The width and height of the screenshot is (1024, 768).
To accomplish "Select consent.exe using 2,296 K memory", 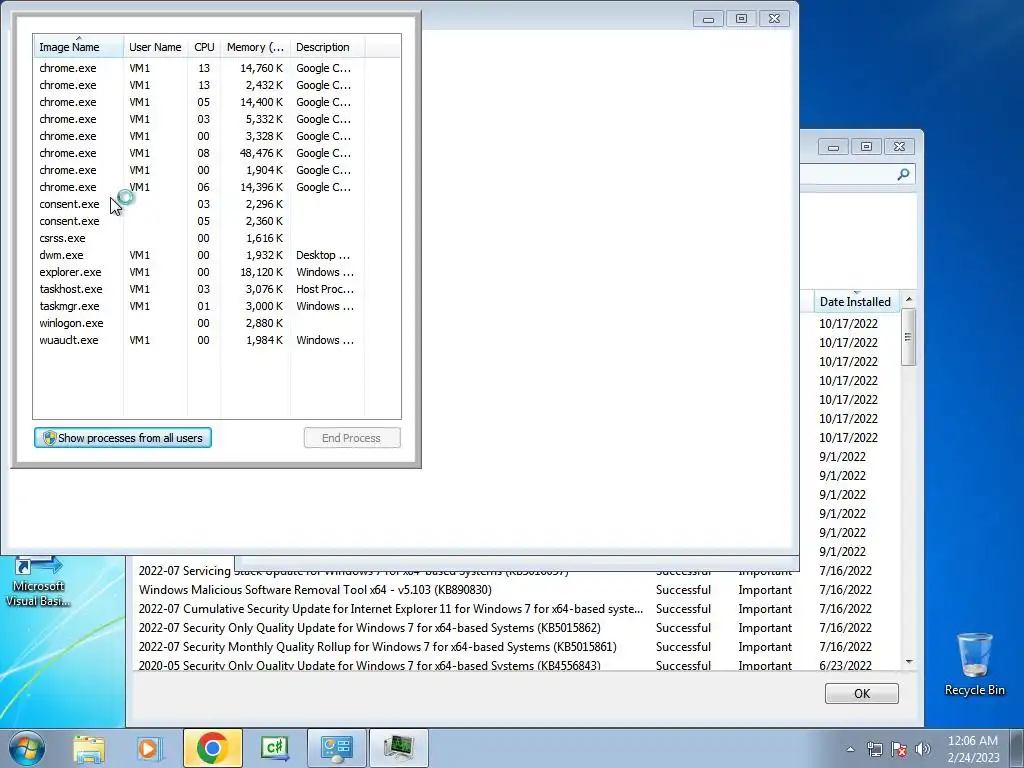I will (x=217, y=204).
